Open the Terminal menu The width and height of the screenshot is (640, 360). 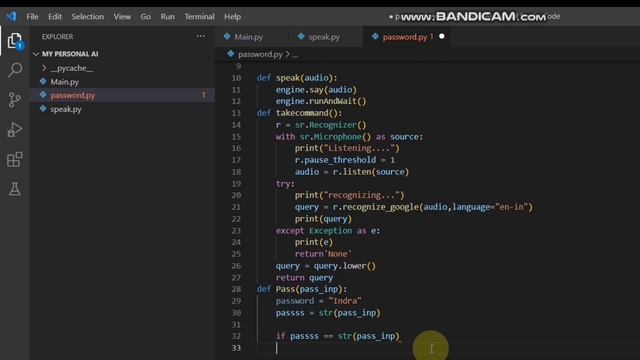[x=199, y=17]
